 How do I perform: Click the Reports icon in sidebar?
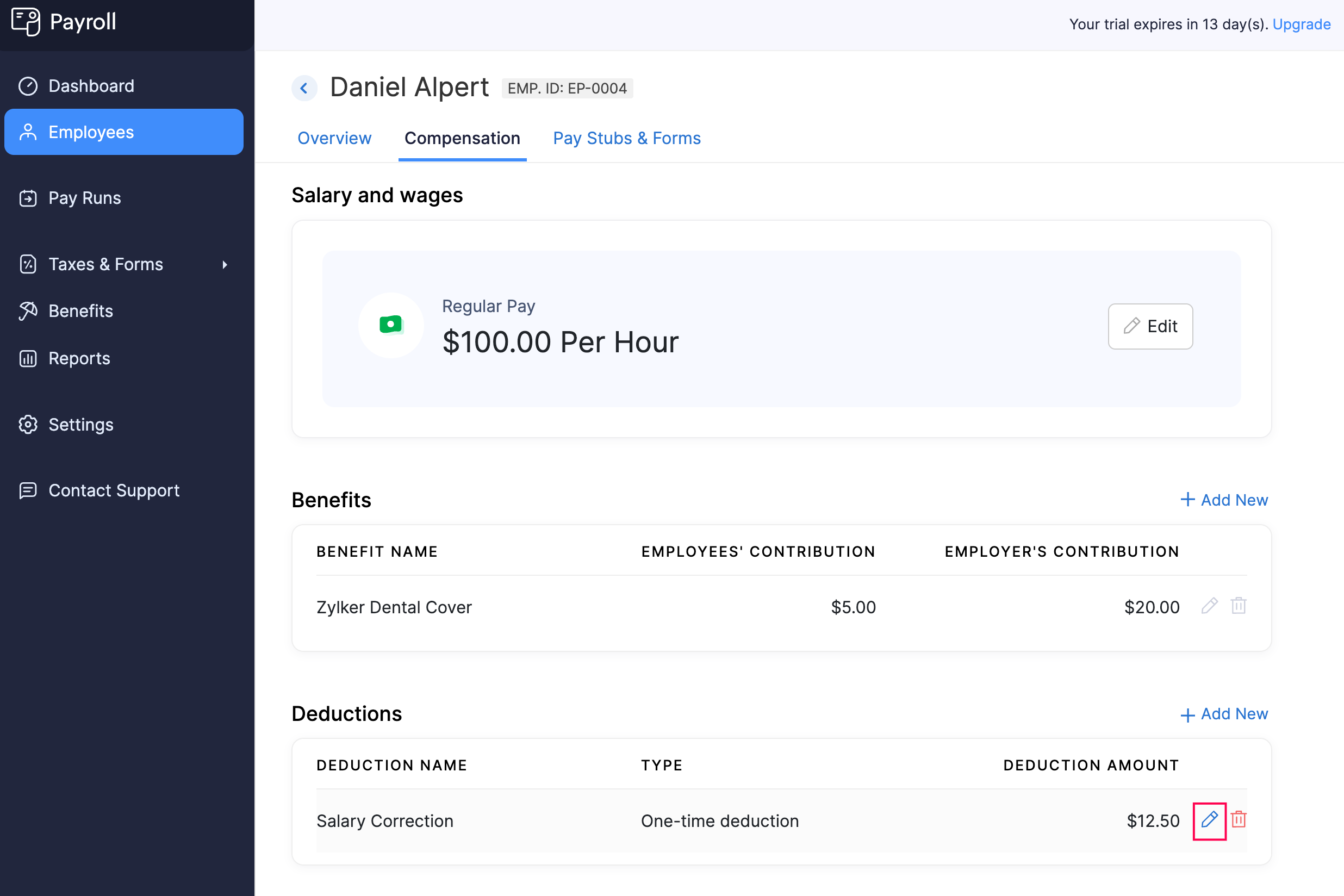click(x=29, y=358)
